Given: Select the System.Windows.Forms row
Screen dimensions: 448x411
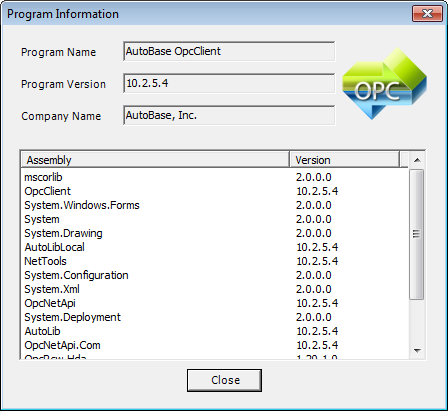Looking at the screenshot, I should coord(214,205).
